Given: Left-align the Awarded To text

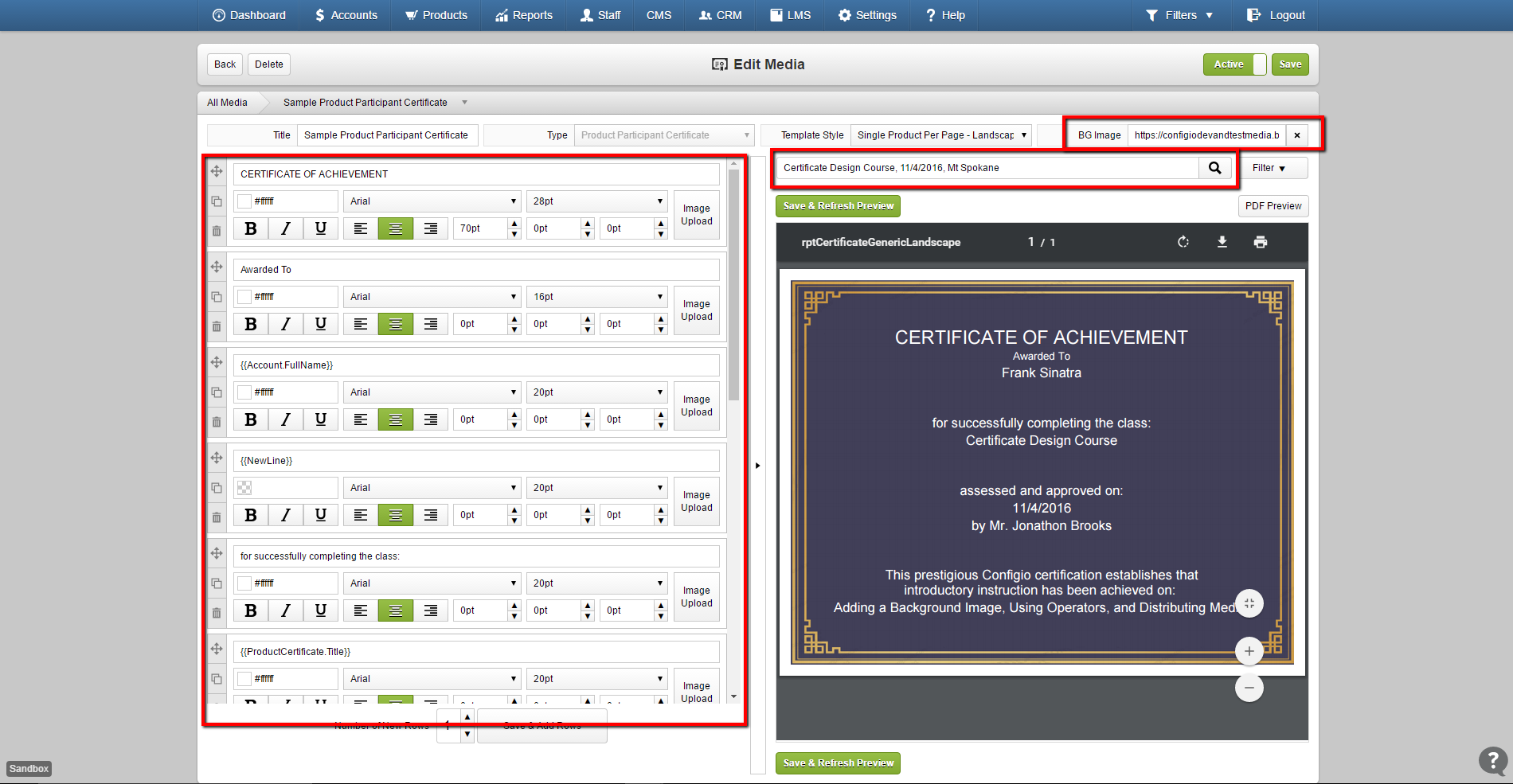Looking at the screenshot, I should [361, 324].
